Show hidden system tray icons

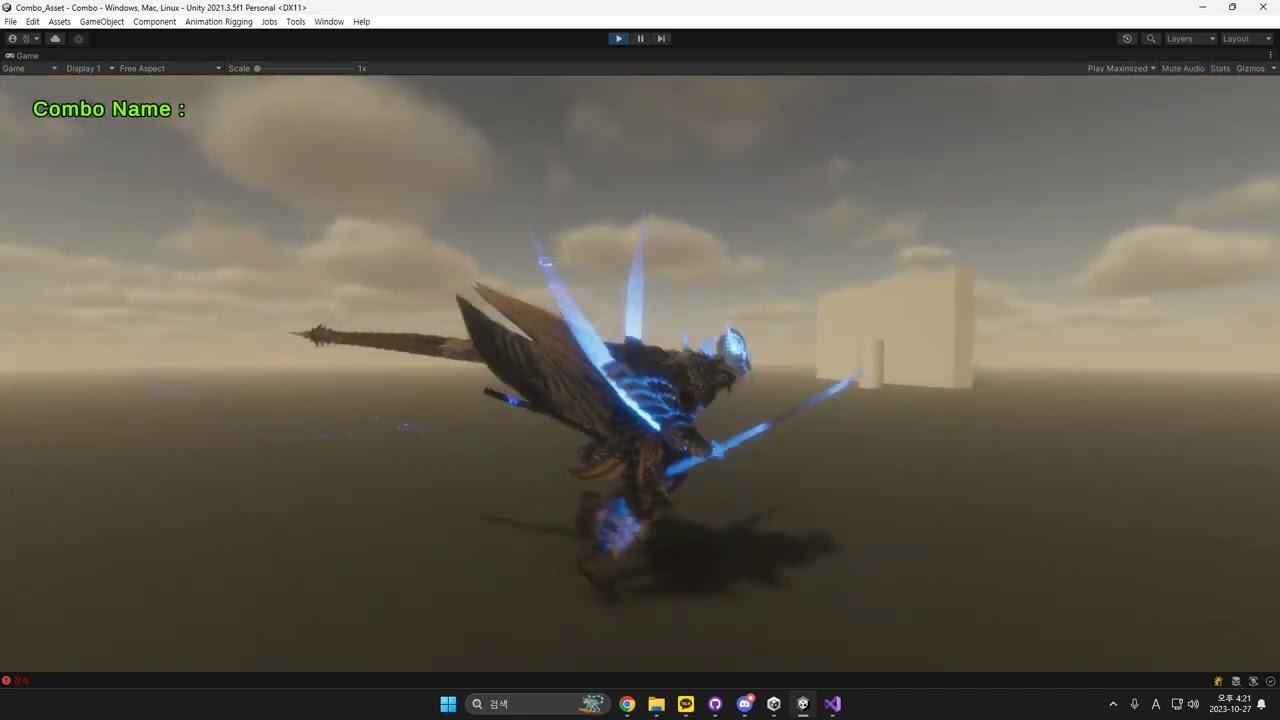click(1113, 704)
